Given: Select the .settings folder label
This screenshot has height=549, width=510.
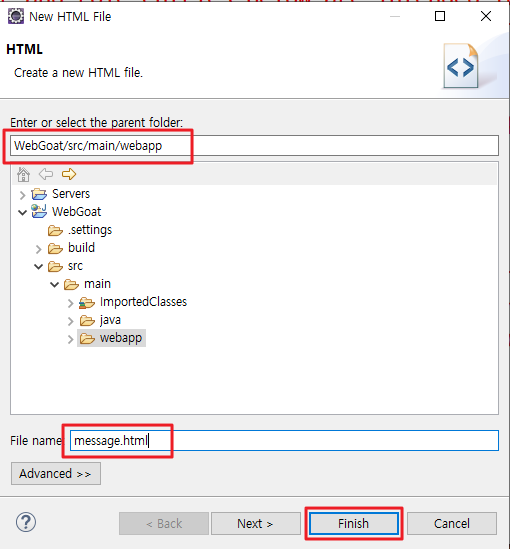Looking at the screenshot, I should coord(90,230).
